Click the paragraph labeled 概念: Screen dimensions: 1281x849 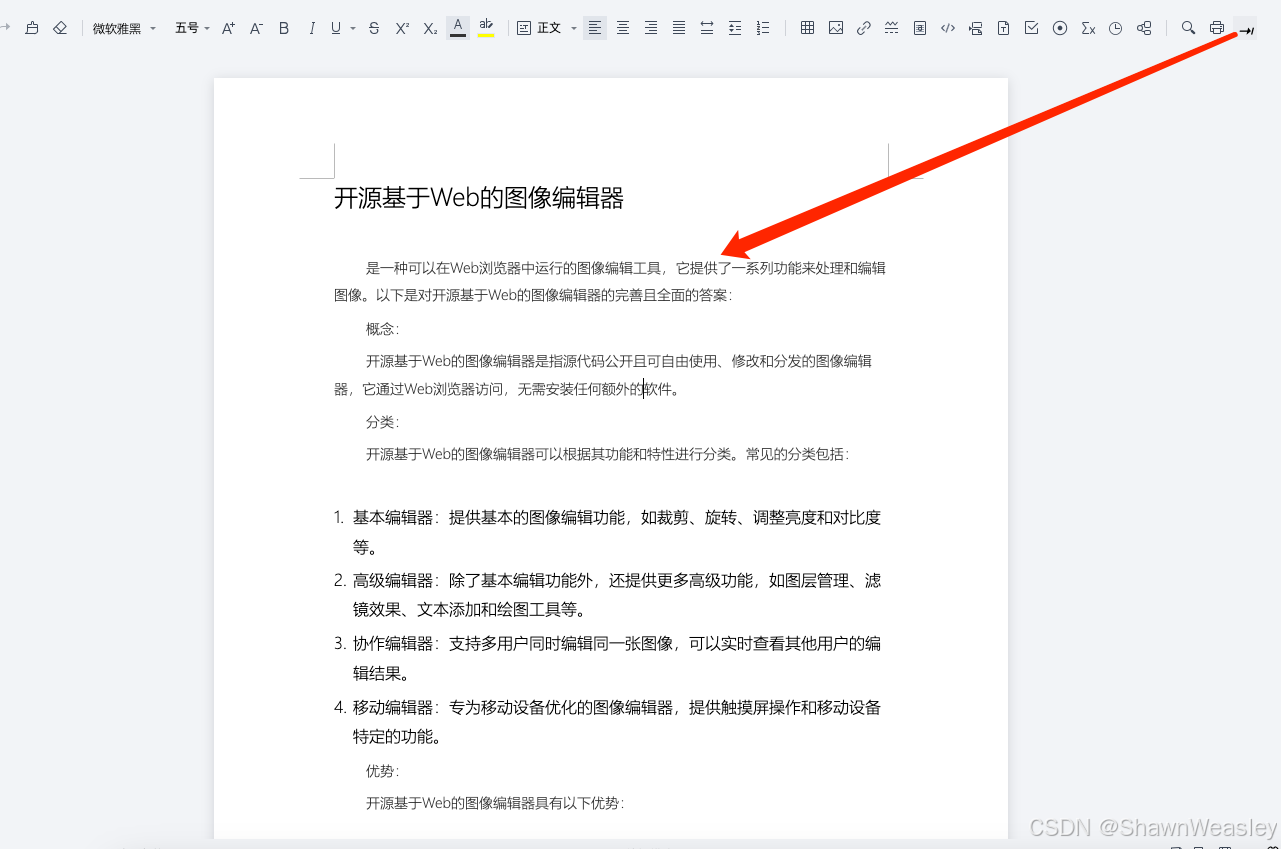382,329
